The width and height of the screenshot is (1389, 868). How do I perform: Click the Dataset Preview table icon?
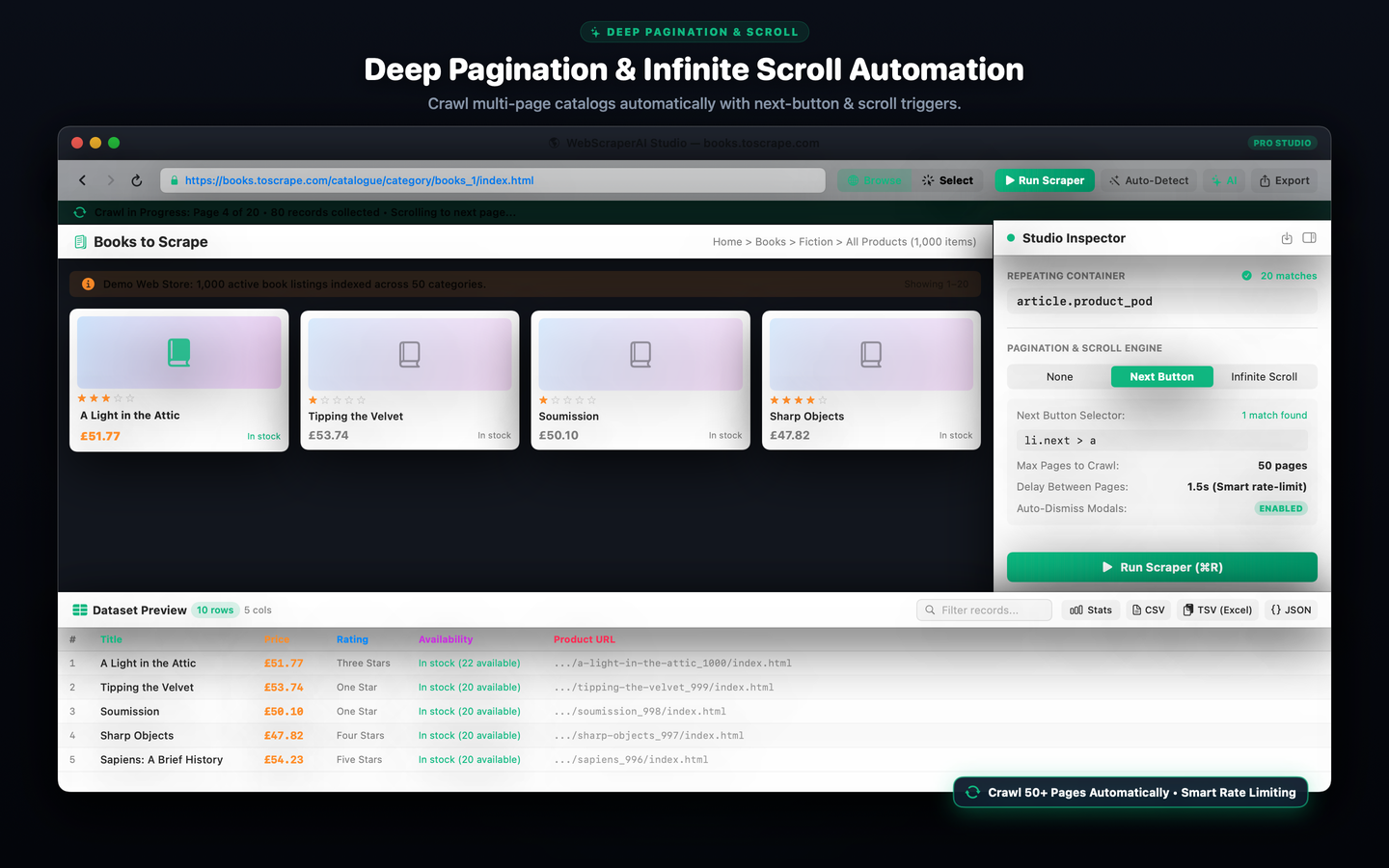click(x=80, y=610)
